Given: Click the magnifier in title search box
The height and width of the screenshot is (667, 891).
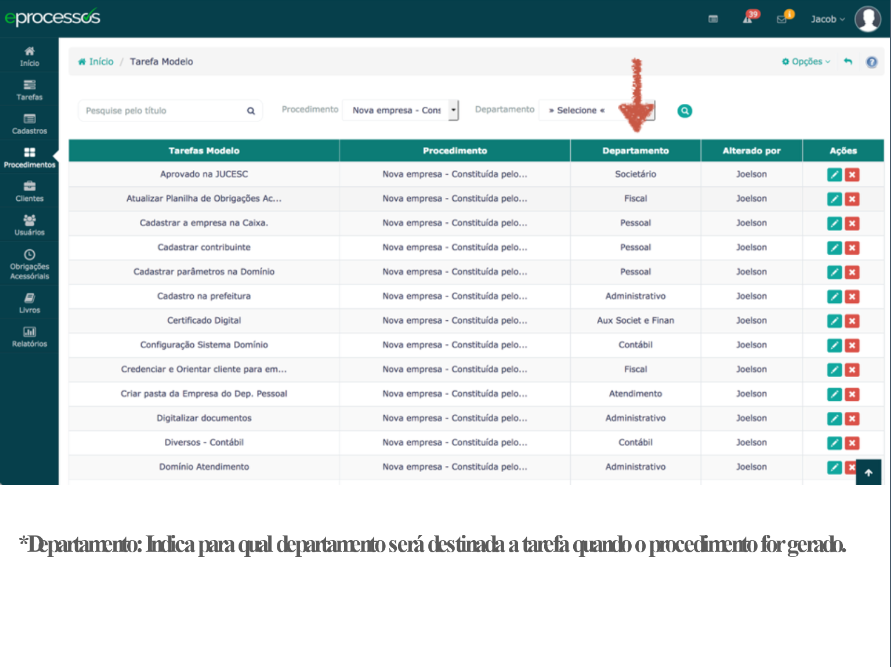Looking at the screenshot, I should click(251, 111).
